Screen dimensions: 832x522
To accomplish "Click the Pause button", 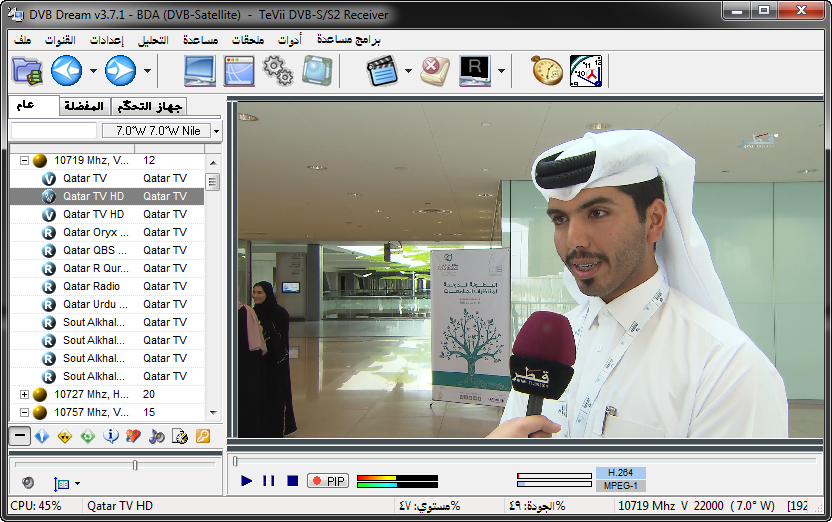I will tap(269, 481).
